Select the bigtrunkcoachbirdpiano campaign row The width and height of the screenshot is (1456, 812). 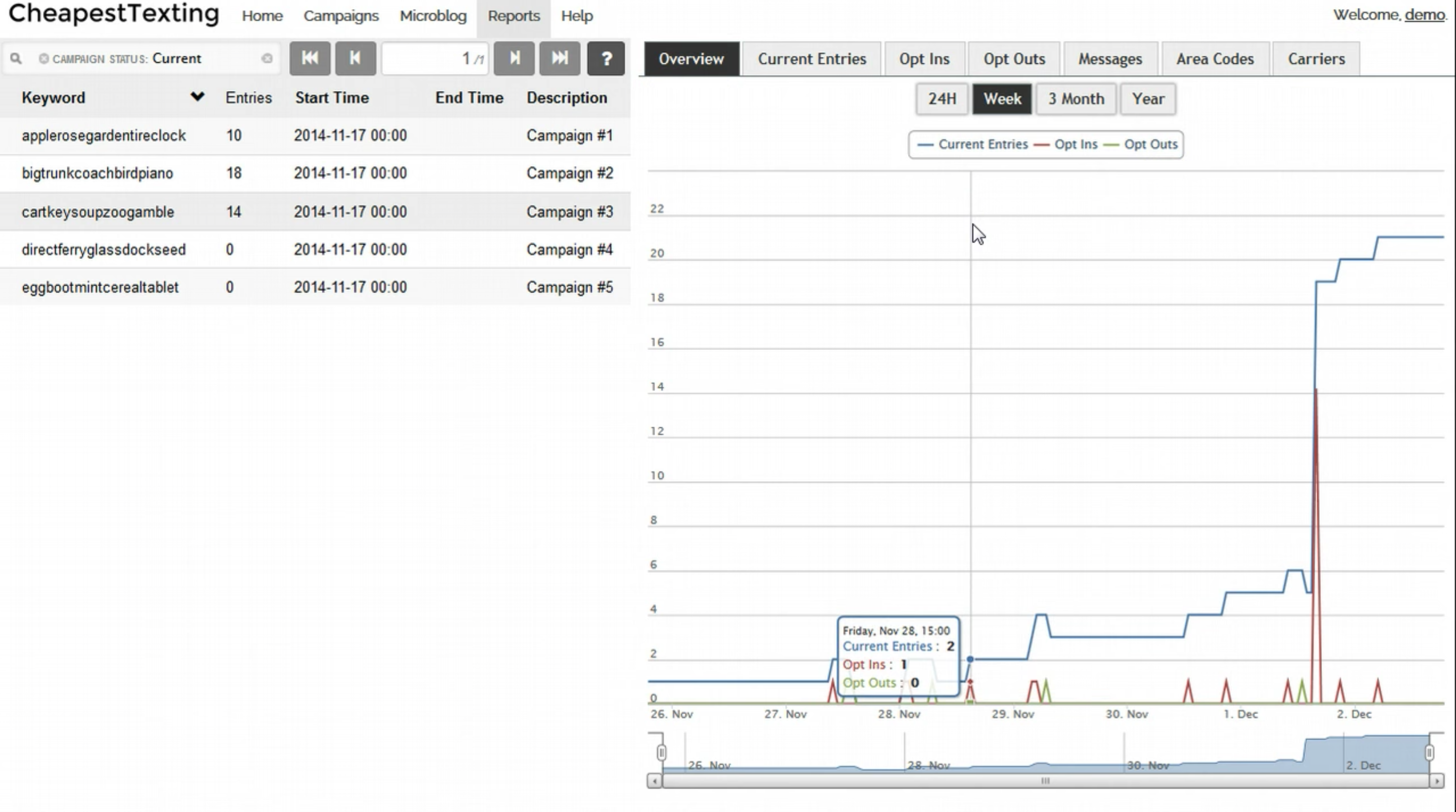click(97, 173)
